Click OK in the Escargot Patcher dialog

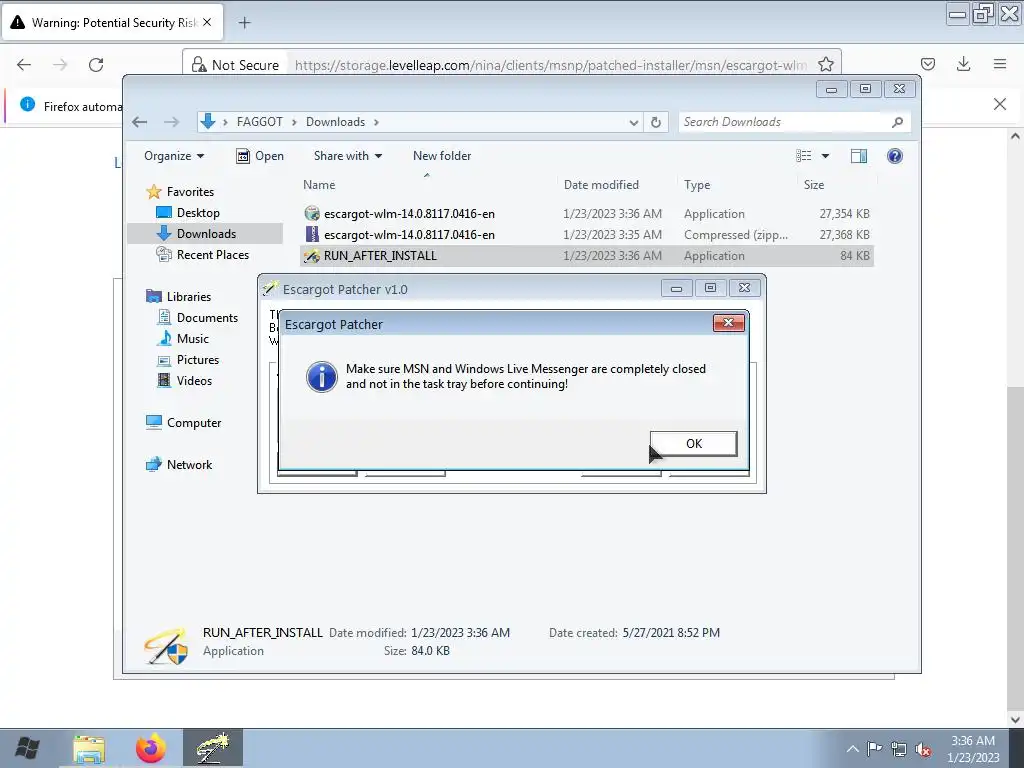[694, 443]
